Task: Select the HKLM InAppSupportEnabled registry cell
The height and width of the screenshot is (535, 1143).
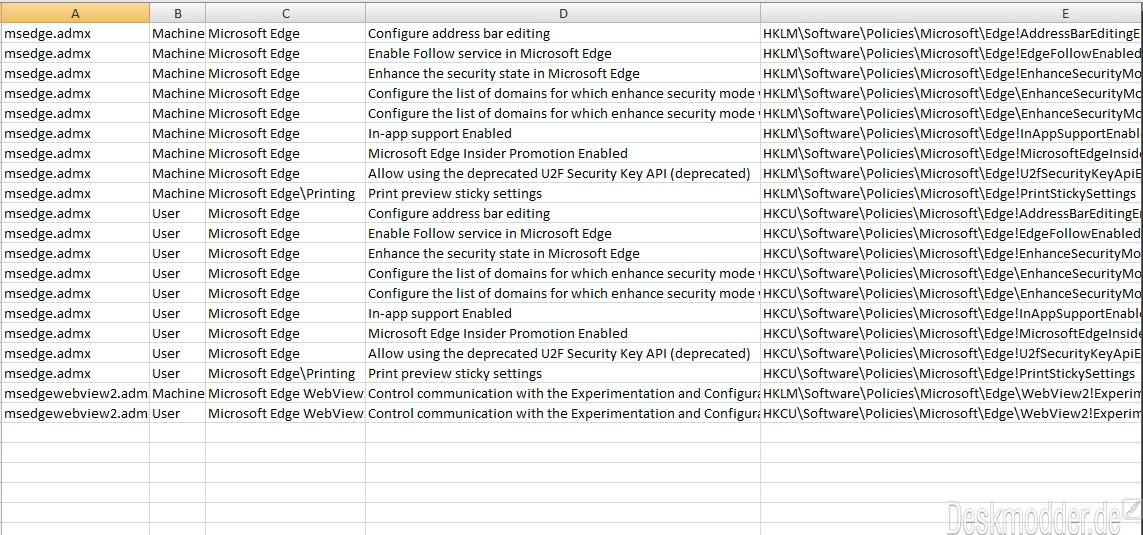Action: (952, 133)
